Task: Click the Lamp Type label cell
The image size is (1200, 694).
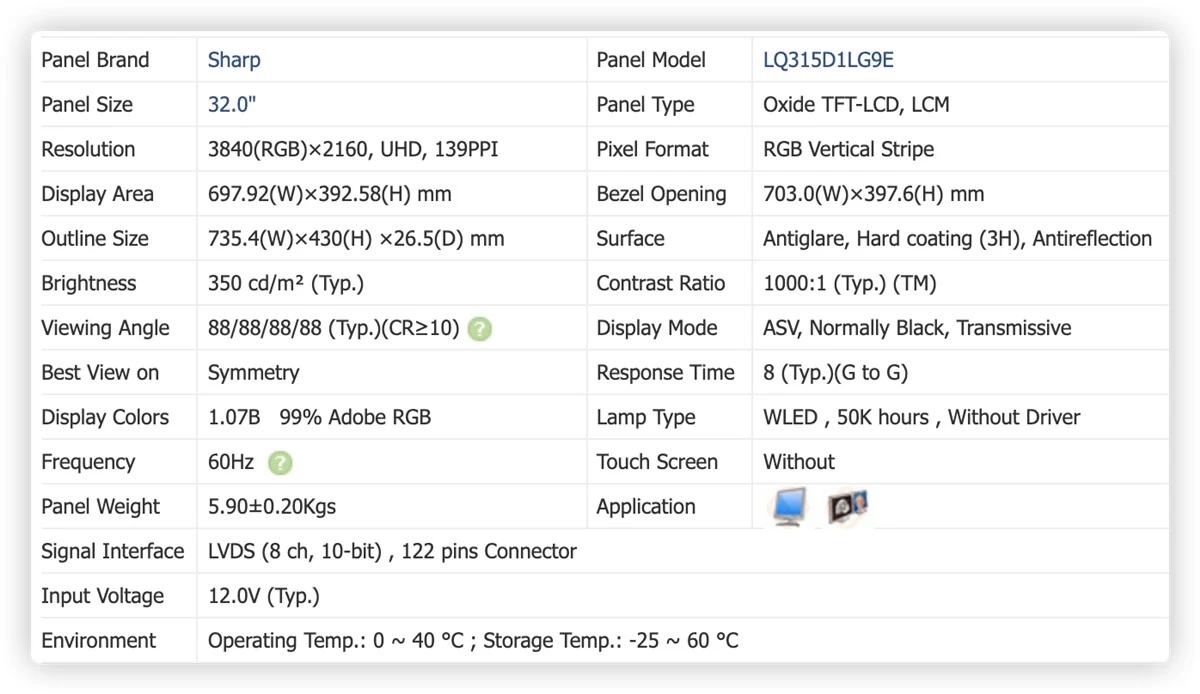Action: [670, 417]
